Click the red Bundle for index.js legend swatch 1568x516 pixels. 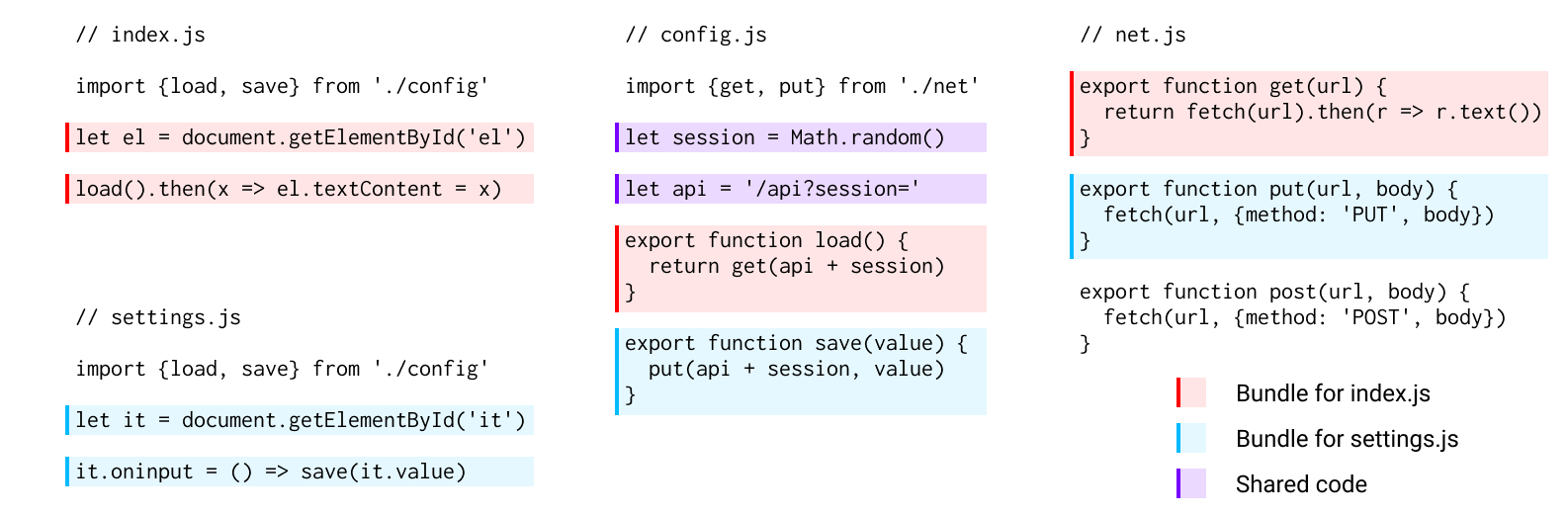coord(1191,392)
